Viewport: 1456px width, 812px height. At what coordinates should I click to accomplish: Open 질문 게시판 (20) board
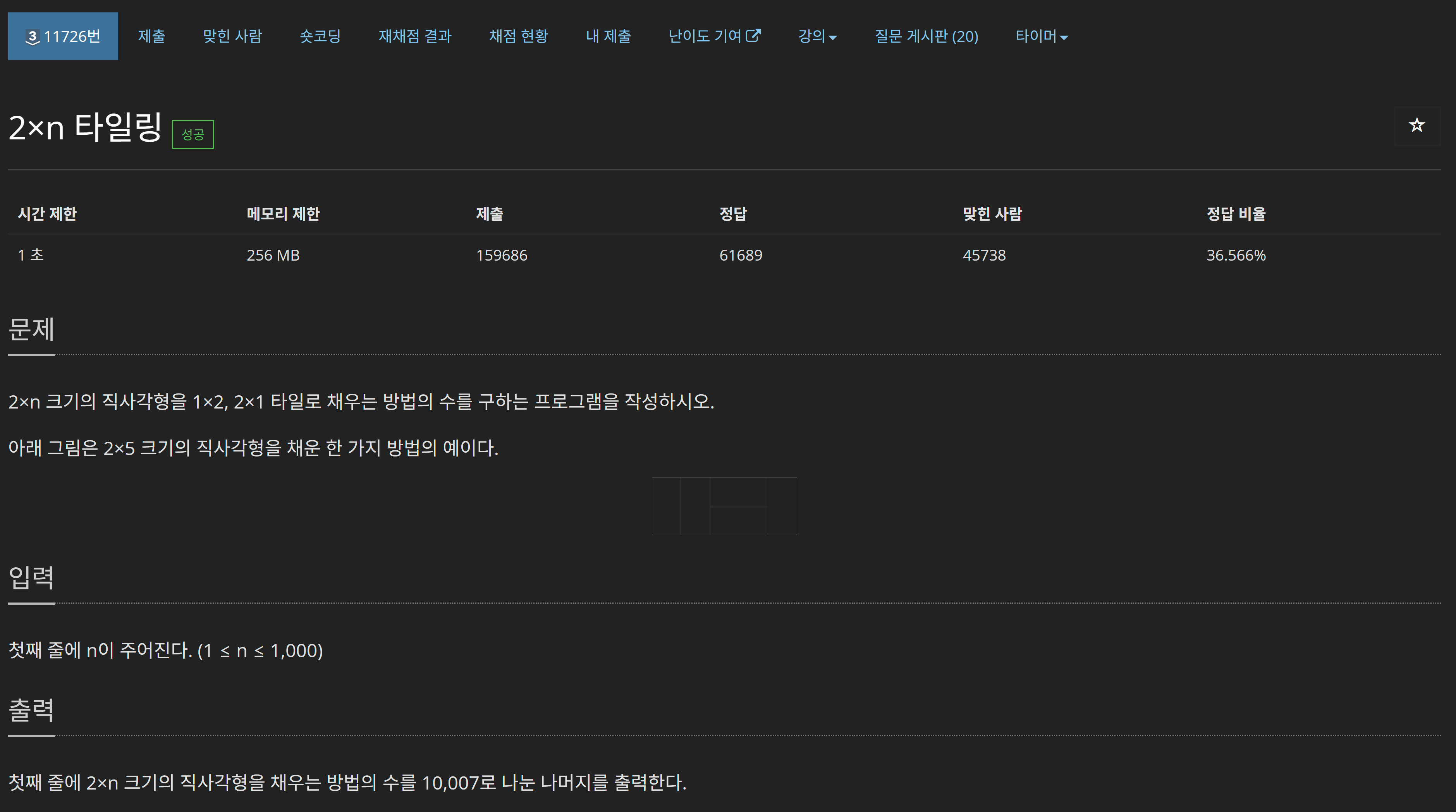coord(926,36)
